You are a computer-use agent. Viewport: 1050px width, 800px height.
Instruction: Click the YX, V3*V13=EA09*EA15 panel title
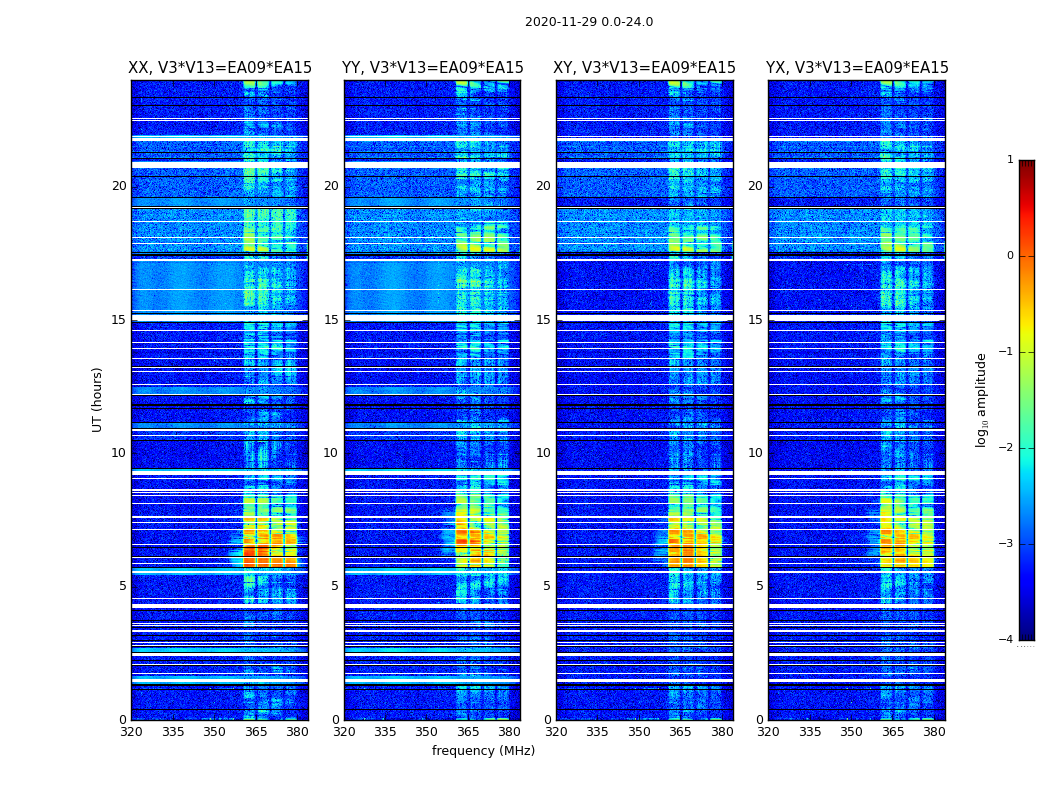click(857, 68)
